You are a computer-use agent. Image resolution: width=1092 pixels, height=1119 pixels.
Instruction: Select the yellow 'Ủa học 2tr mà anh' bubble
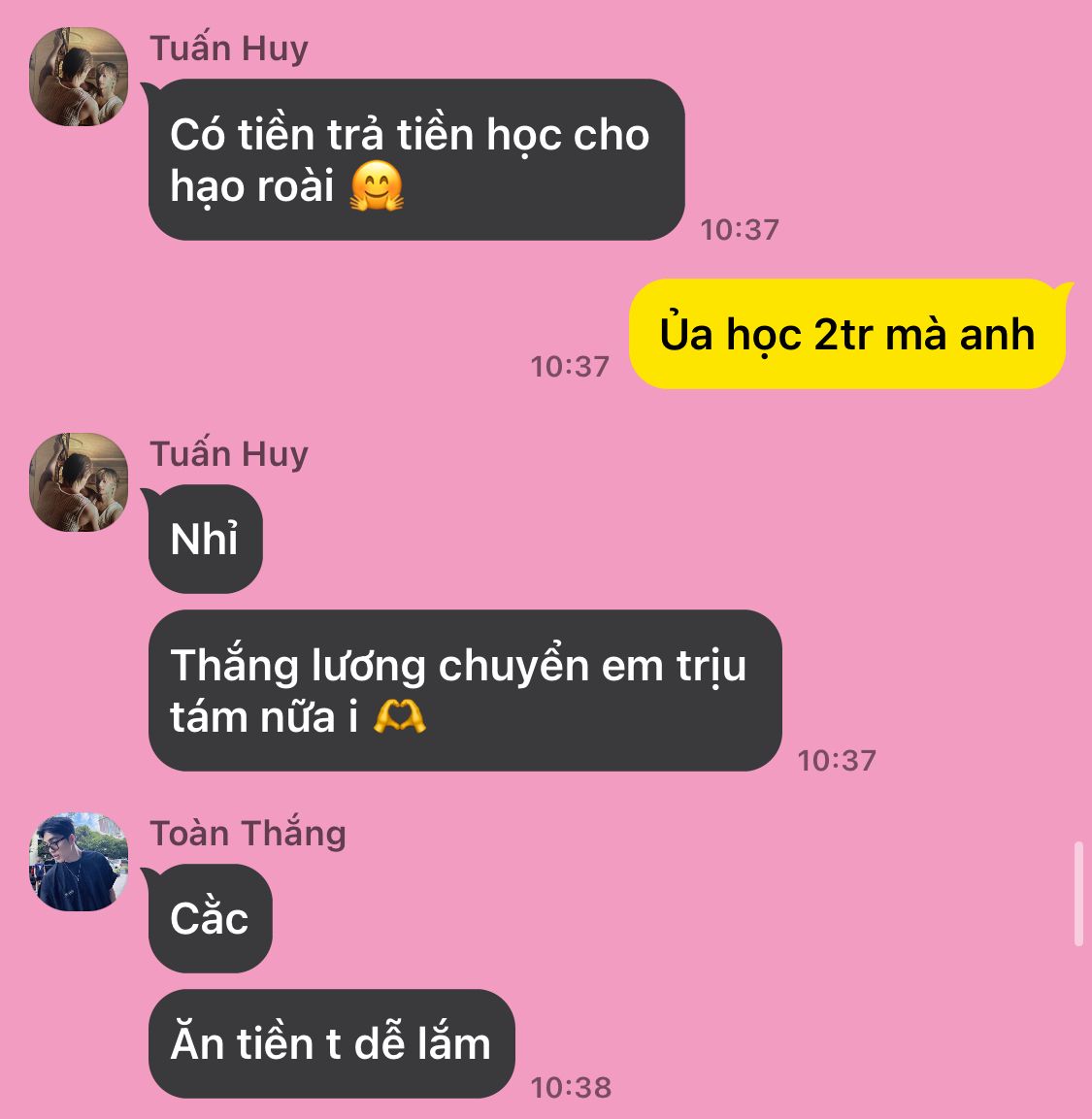point(847,334)
